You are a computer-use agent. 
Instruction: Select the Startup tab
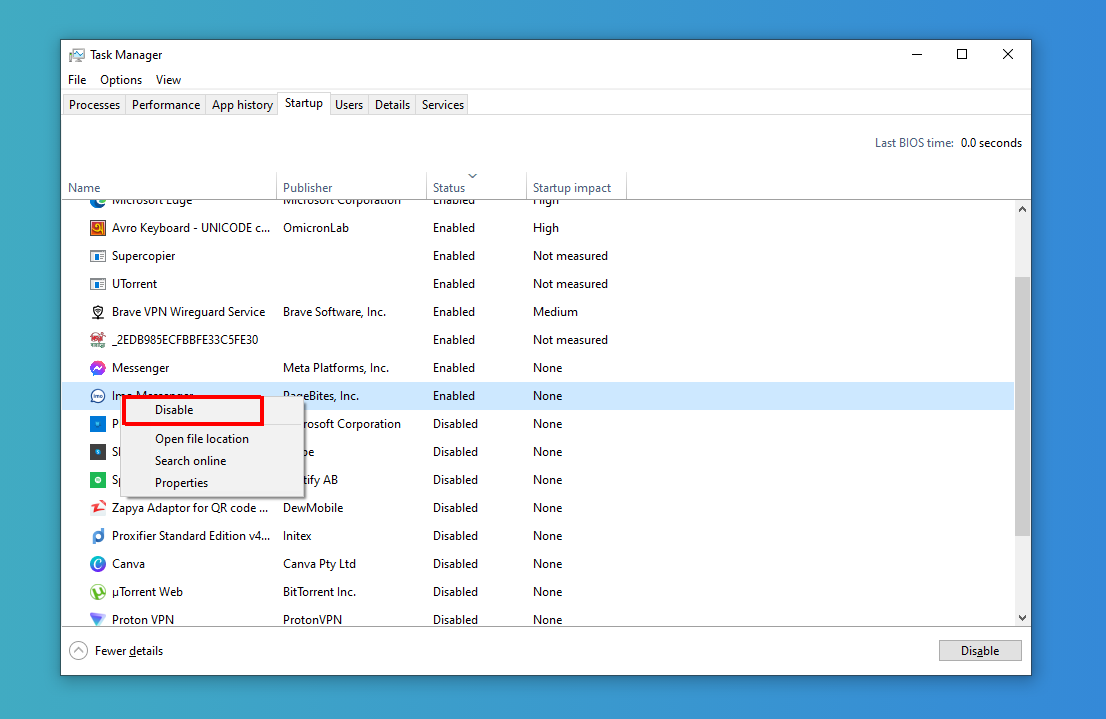tap(304, 103)
